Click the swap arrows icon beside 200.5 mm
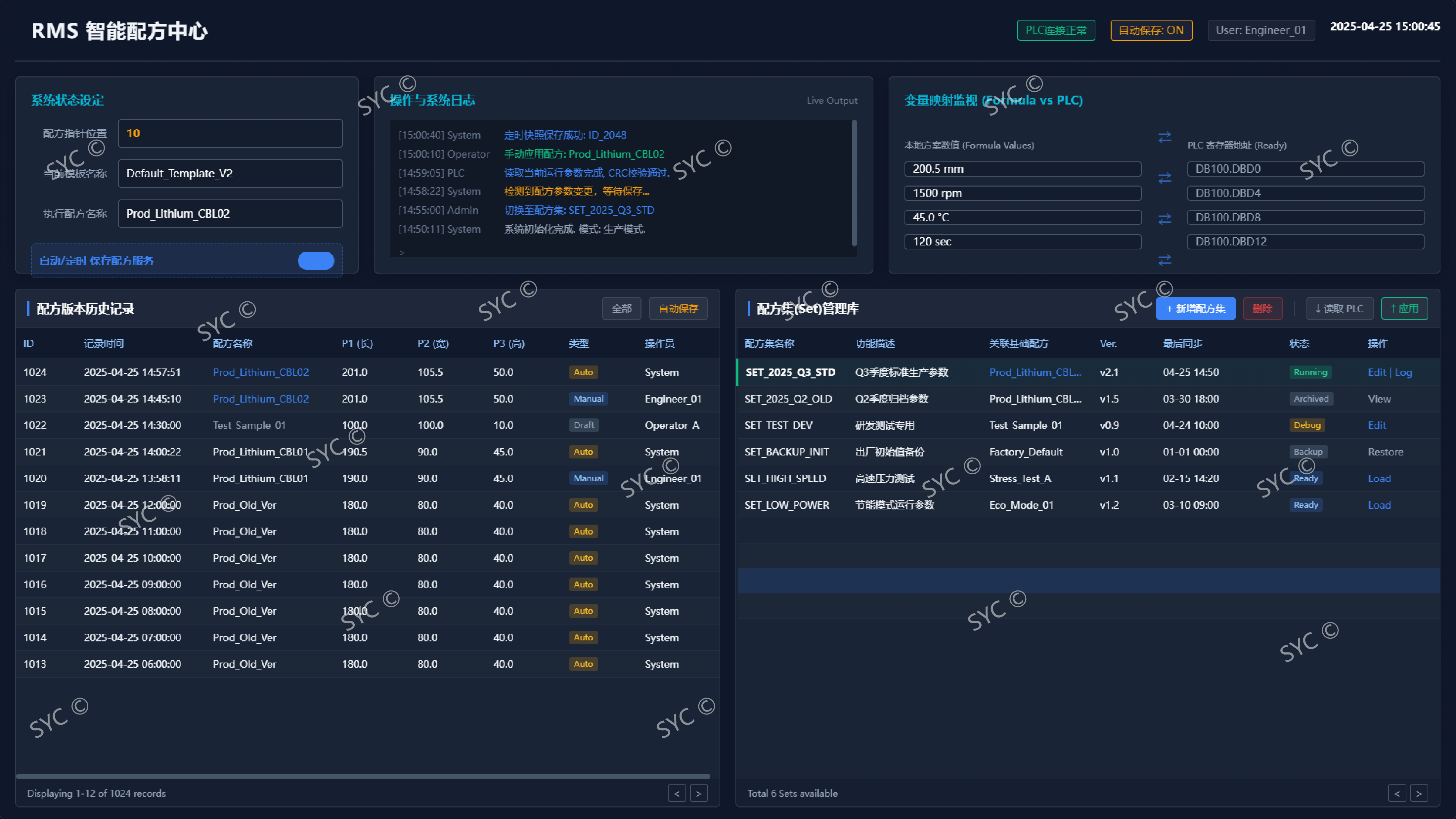 coord(1164,137)
